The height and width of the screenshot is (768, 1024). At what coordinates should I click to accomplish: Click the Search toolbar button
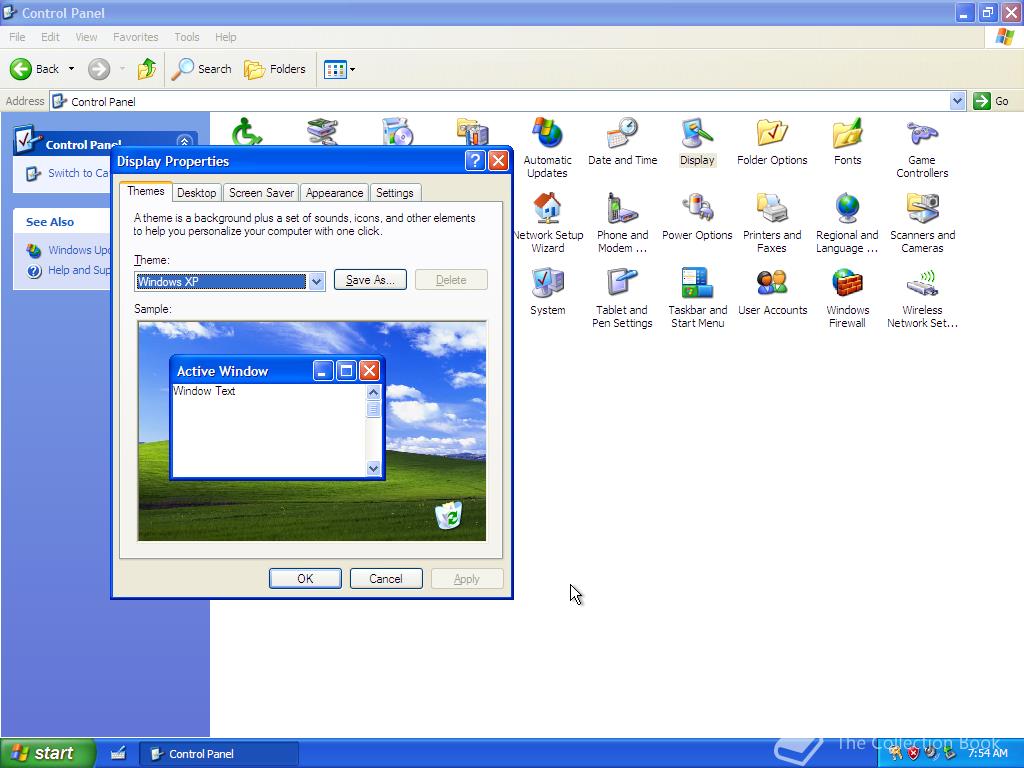[201, 69]
